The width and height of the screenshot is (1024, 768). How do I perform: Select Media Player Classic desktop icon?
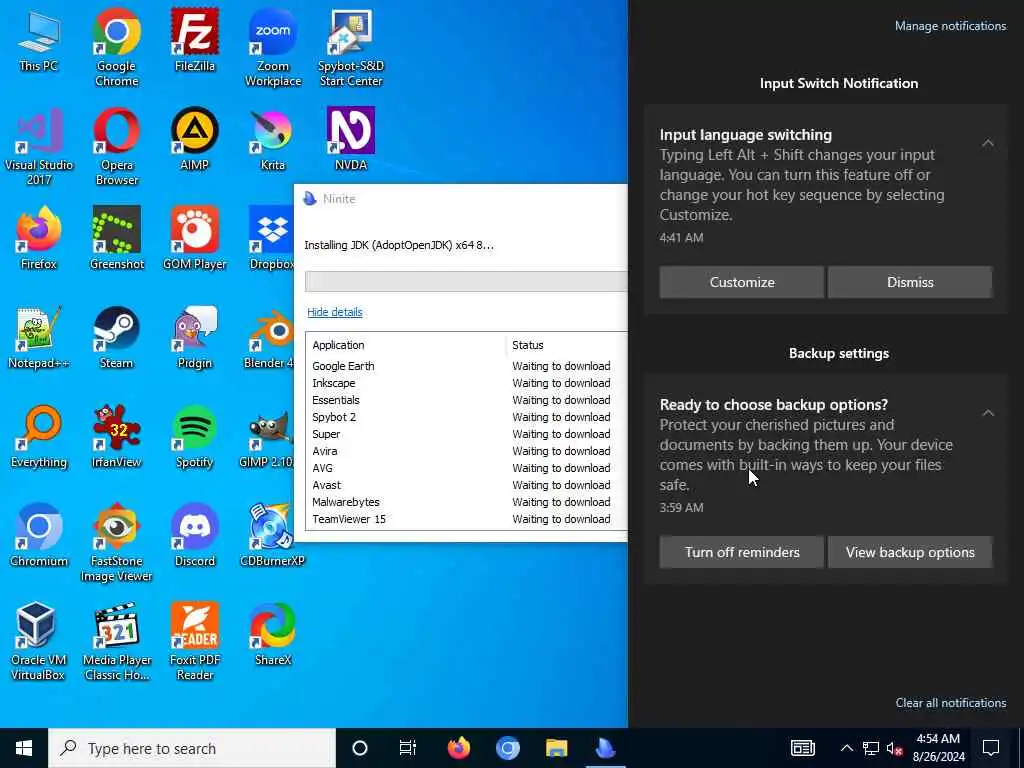pos(117,643)
